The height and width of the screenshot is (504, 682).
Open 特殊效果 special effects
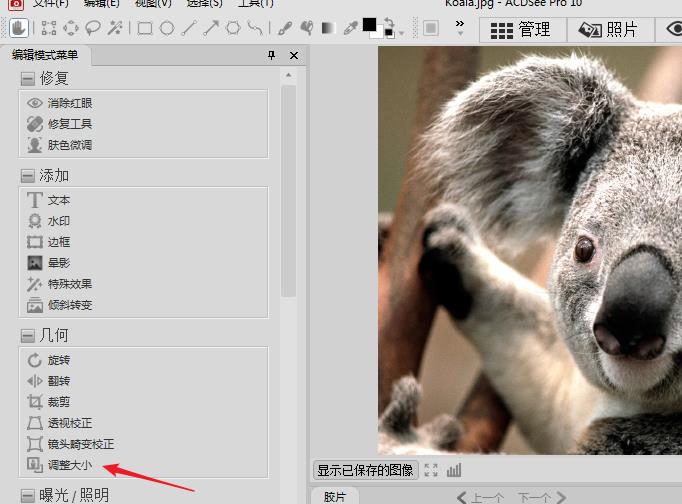pyautogui.click(x=60, y=284)
